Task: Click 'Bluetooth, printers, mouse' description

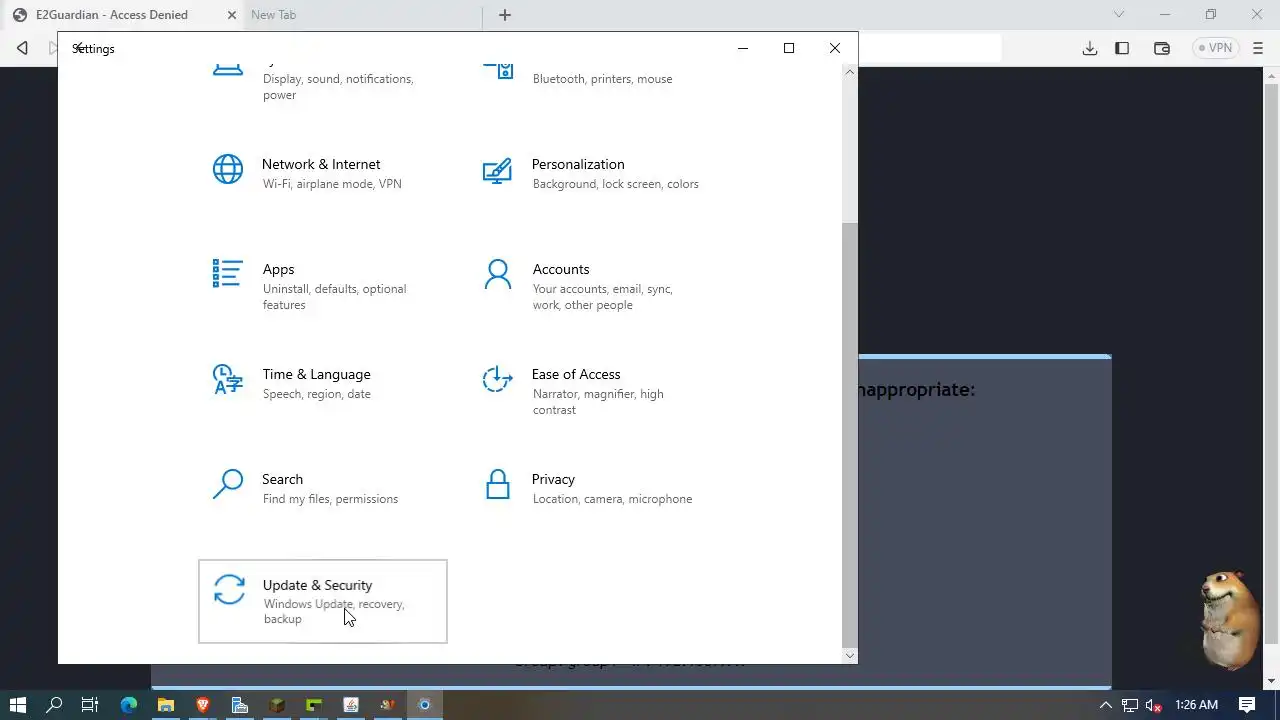Action: [602, 79]
